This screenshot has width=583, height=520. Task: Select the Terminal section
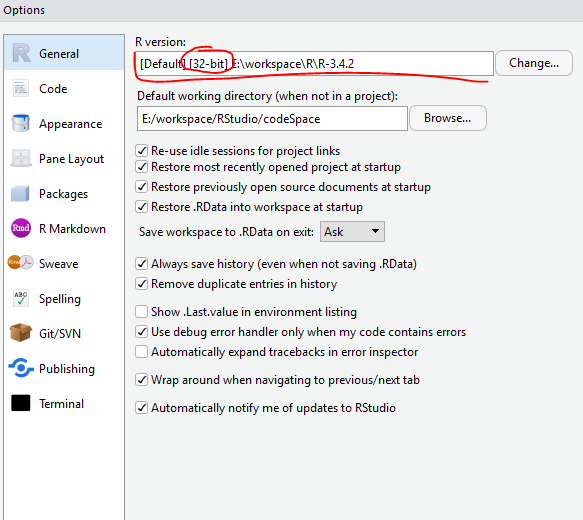click(x=64, y=403)
